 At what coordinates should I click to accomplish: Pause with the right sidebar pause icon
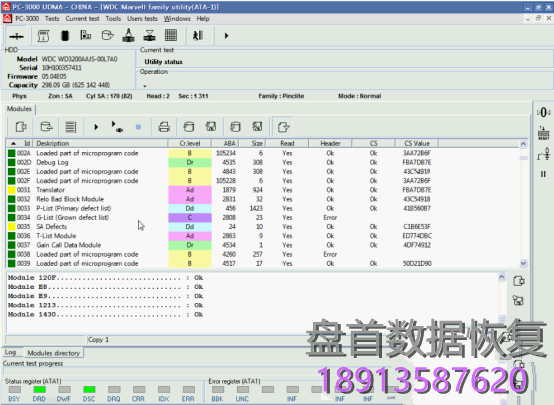pyautogui.click(x=543, y=174)
